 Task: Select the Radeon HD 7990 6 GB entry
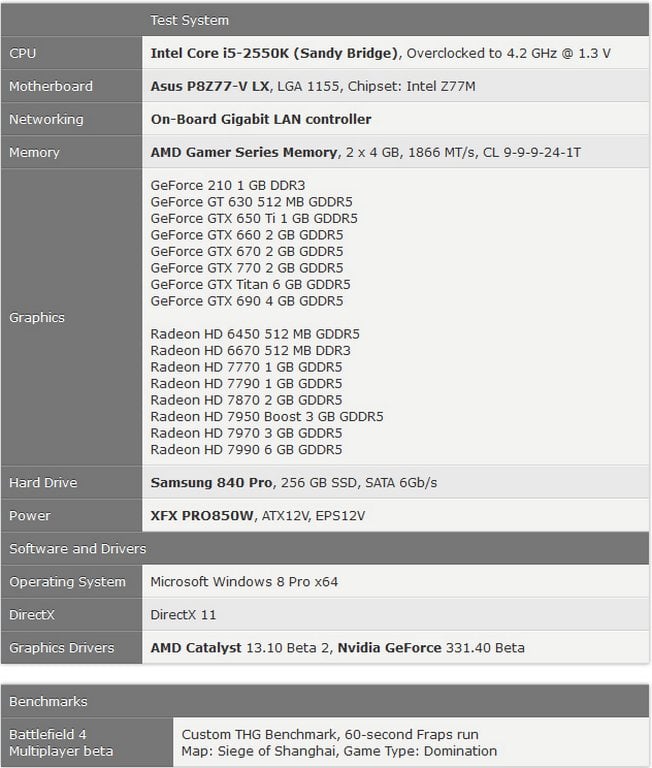tap(246, 449)
